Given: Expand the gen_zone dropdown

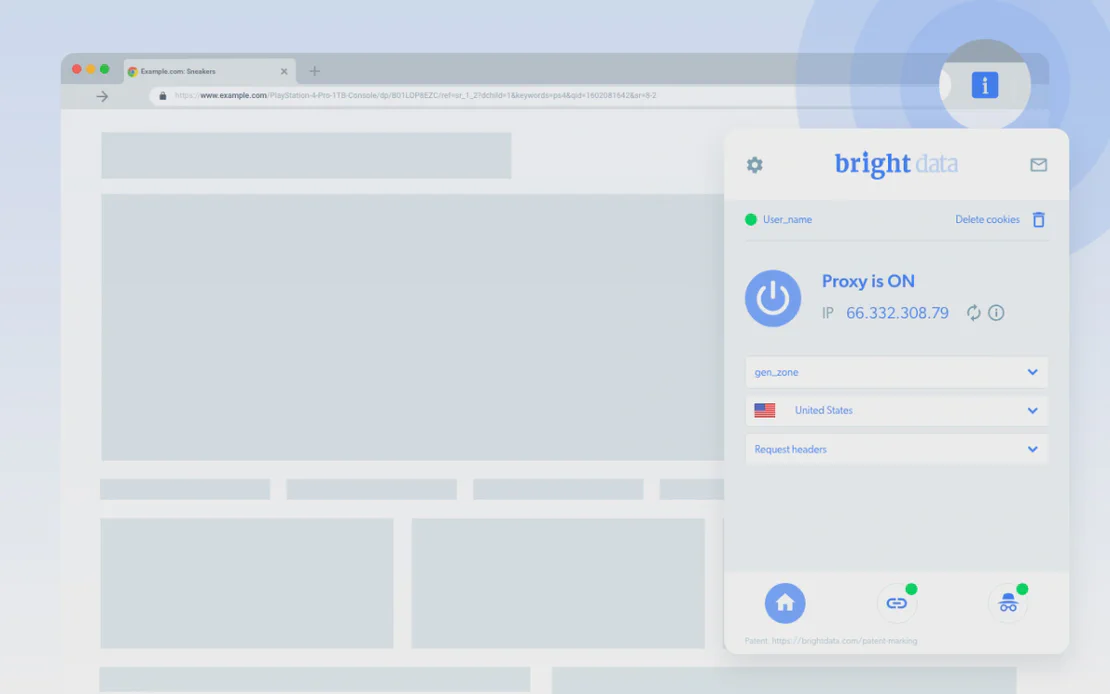Looking at the screenshot, I should tap(896, 372).
